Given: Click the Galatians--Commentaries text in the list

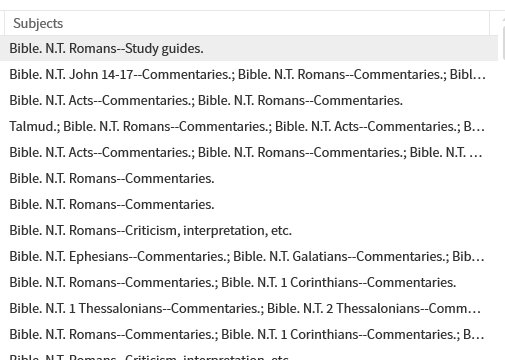Looking at the screenshot, I should click(371, 256).
